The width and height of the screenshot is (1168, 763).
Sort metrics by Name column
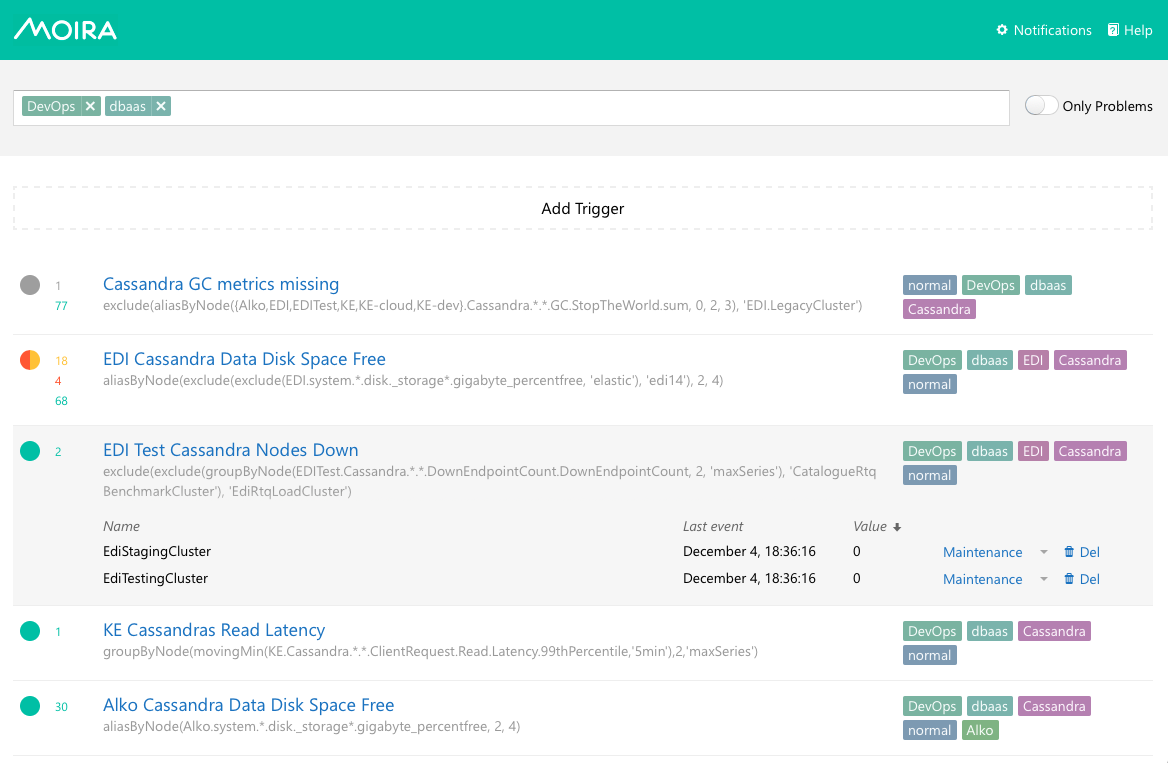coord(121,526)
